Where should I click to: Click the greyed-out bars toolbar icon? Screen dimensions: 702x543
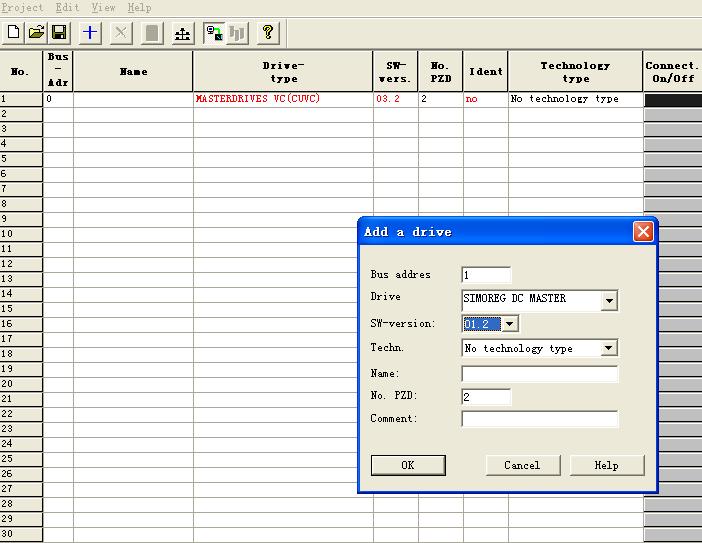[x=237, y=33]
